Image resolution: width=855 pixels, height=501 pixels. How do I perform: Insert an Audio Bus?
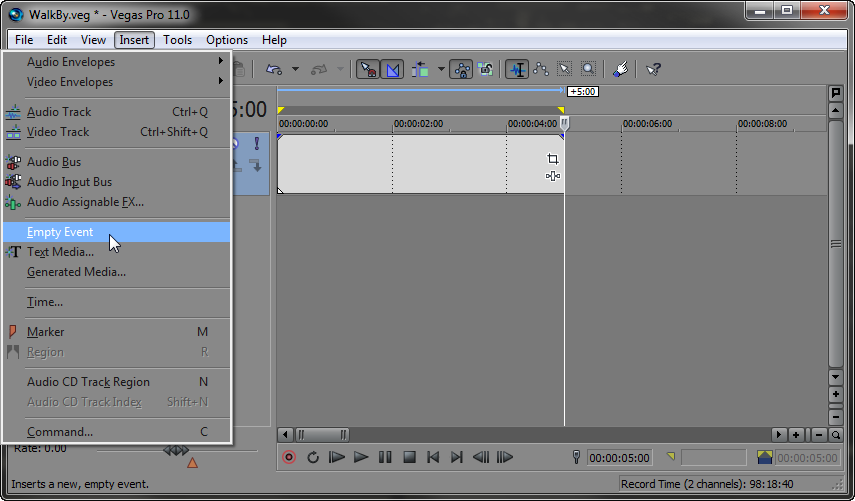pos(117,162)
